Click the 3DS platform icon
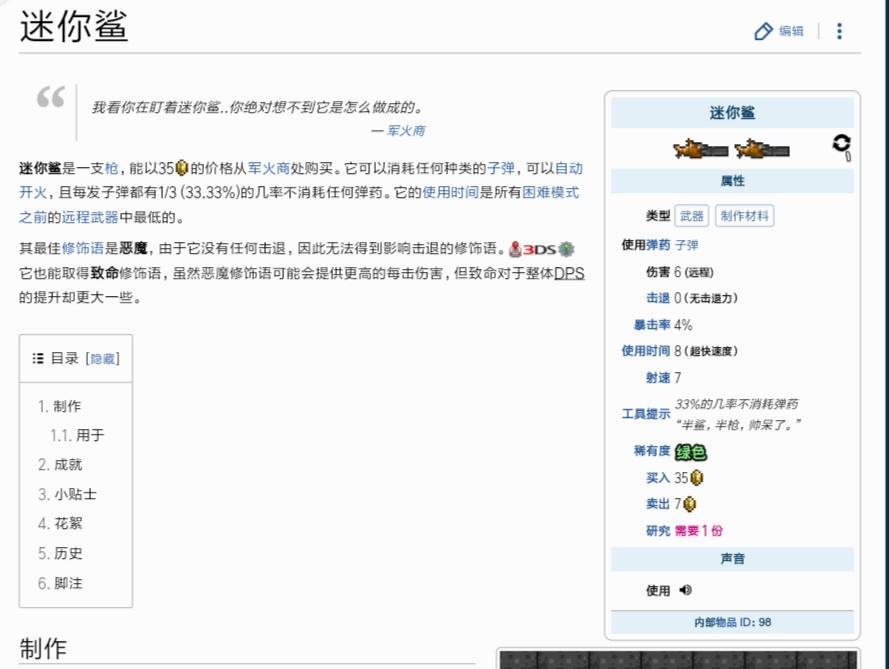 point(533,249)
